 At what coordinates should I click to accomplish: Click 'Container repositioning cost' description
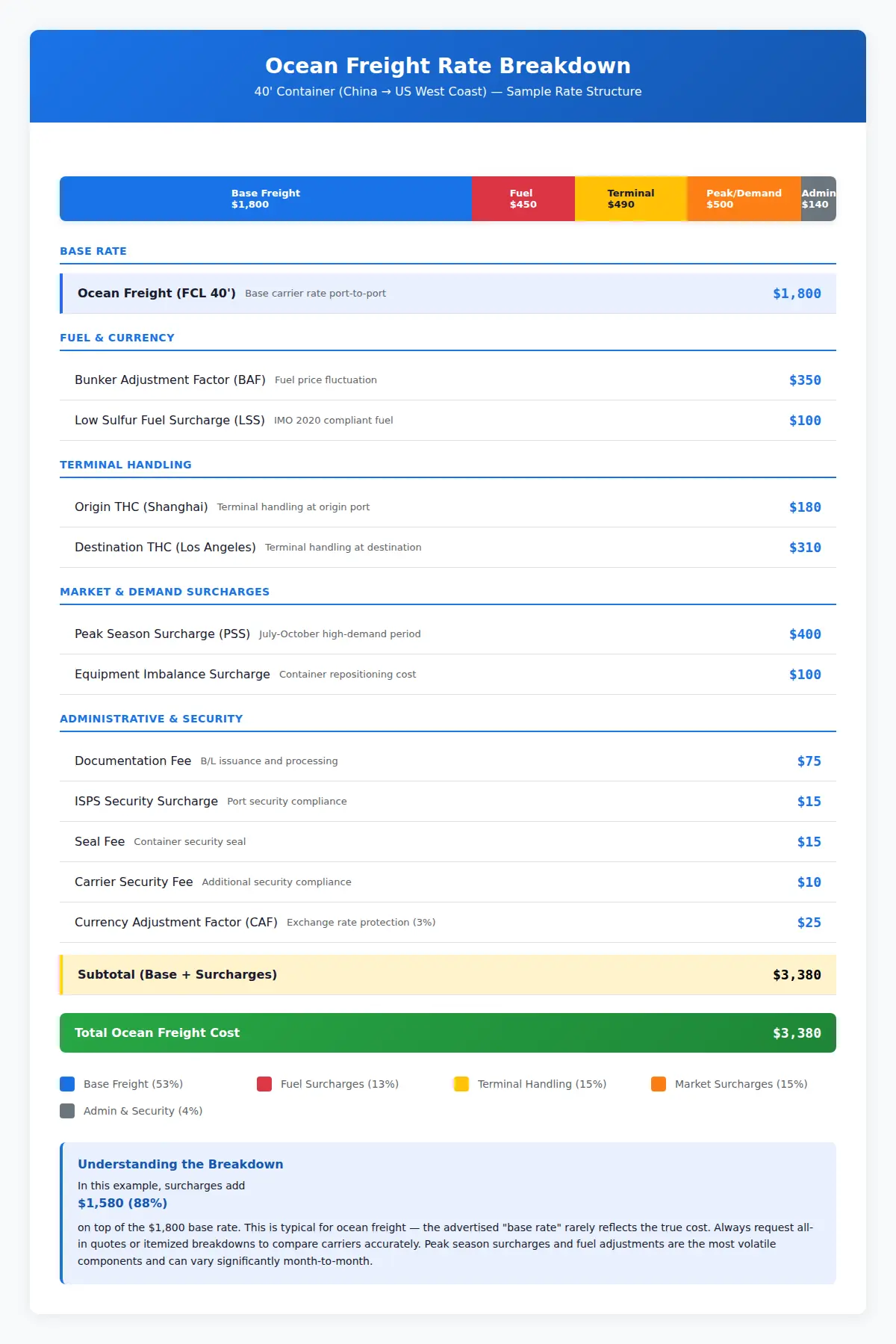point(347,674)
